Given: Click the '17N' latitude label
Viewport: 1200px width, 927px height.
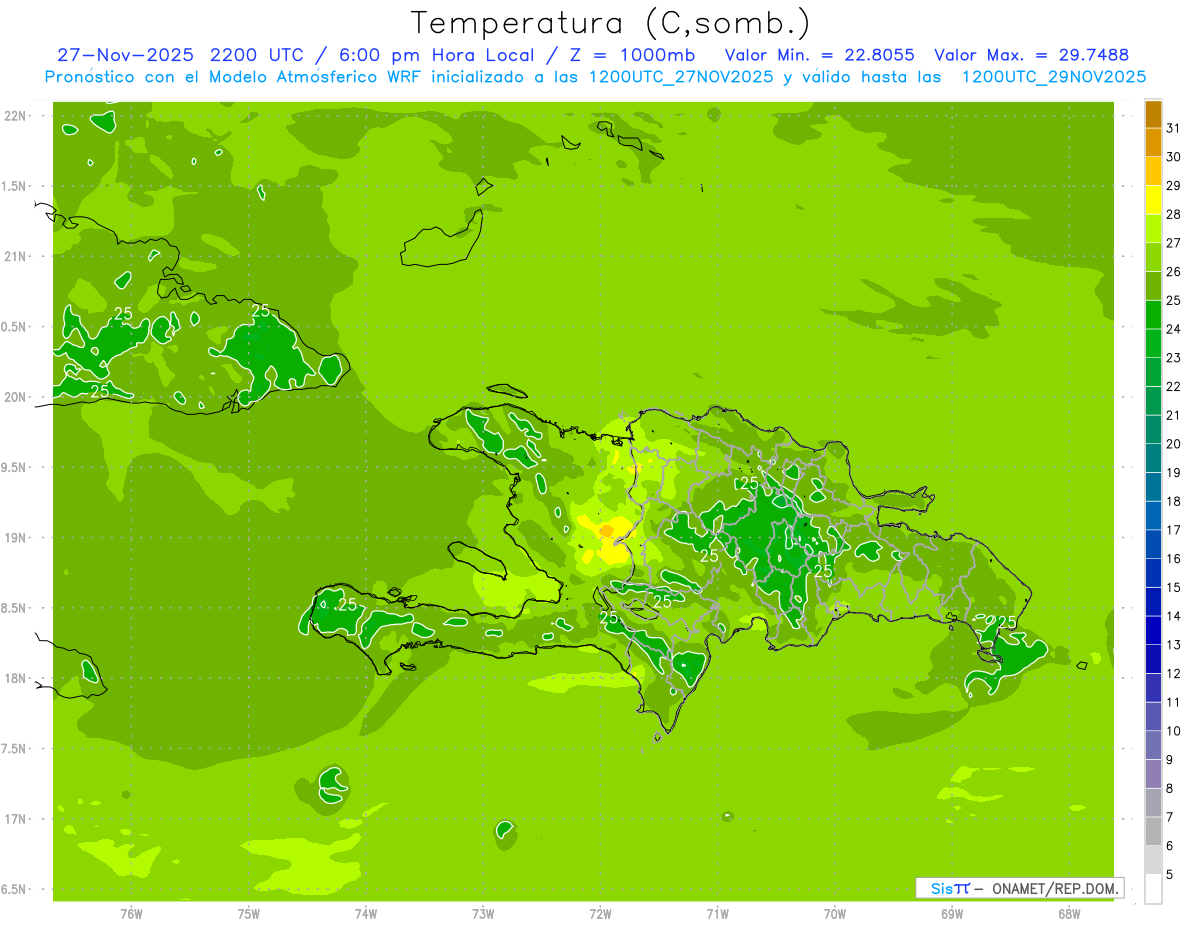Looking at the screenshot, I should point(16,819).
